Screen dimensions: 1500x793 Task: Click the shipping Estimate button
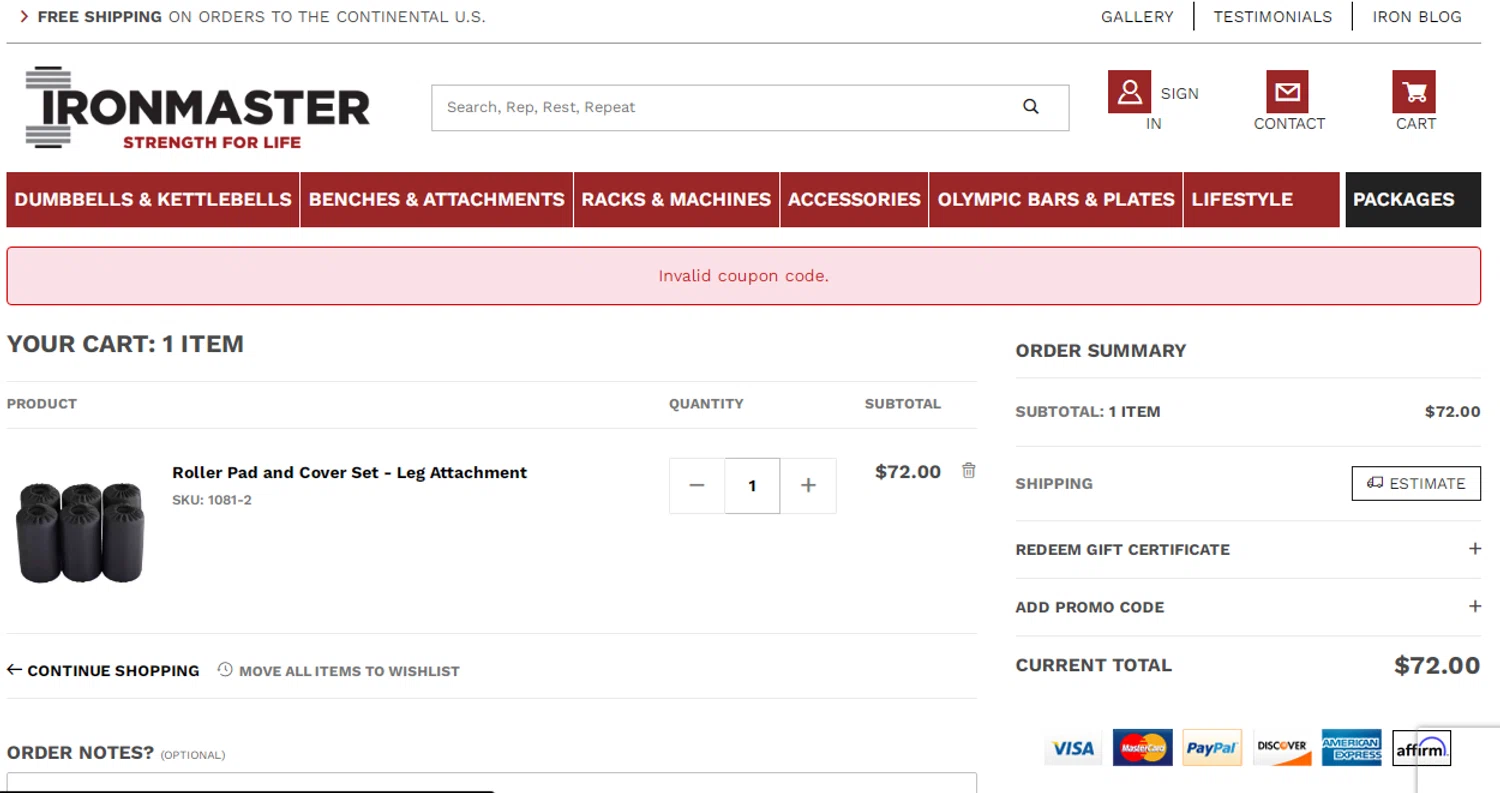point(1416,483)
